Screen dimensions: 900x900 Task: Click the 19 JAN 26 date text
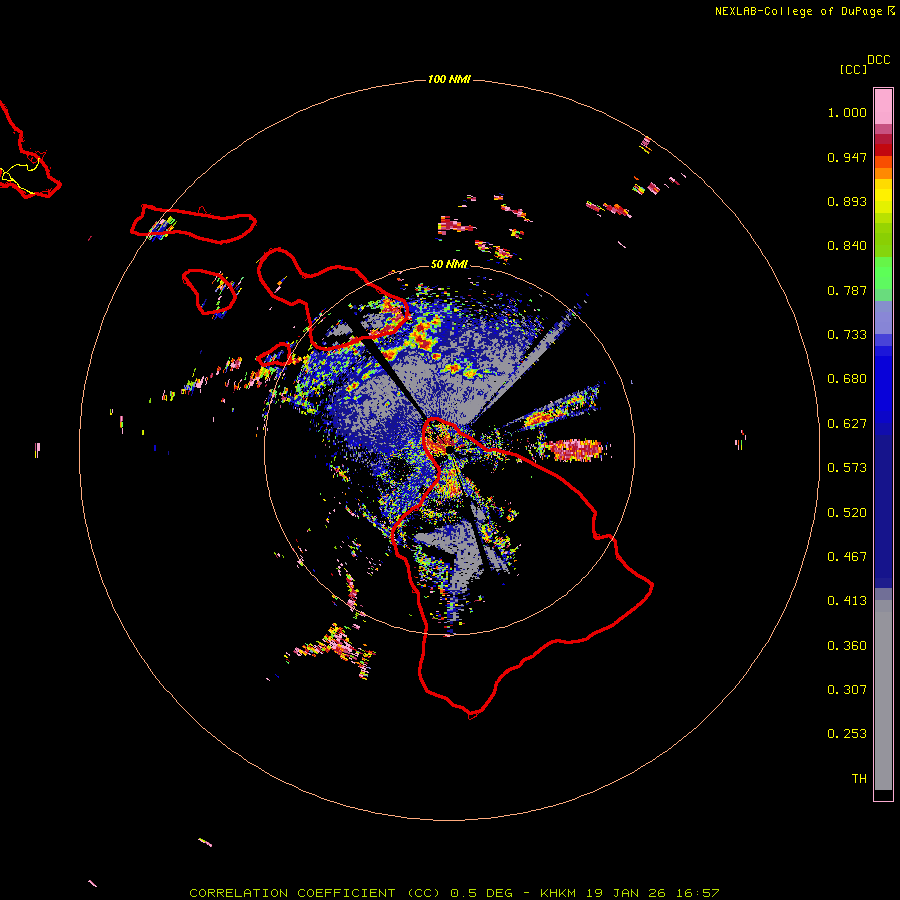(x=626, y=893)
